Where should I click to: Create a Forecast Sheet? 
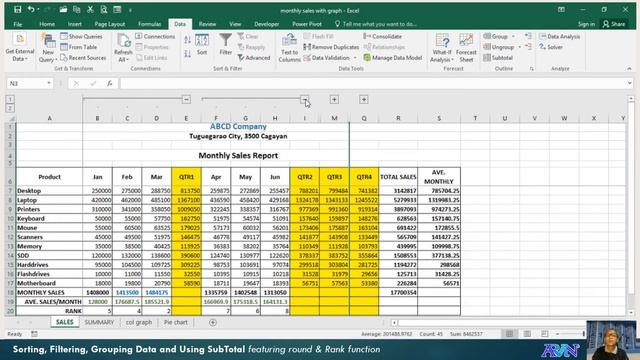(x=466, y=48)
